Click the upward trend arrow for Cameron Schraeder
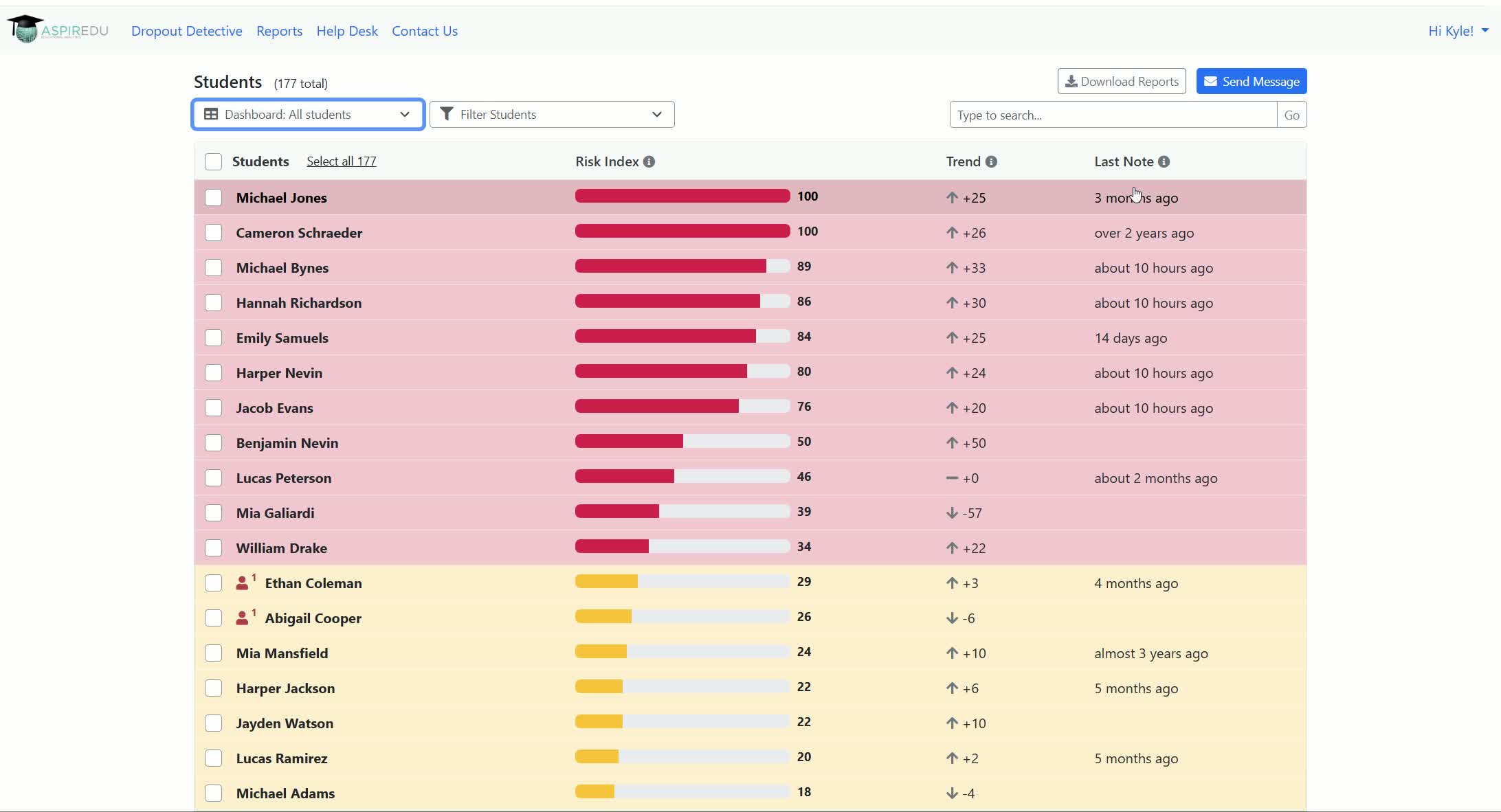Viewport: 1501px width, 812px height. (x=952, y=233)
